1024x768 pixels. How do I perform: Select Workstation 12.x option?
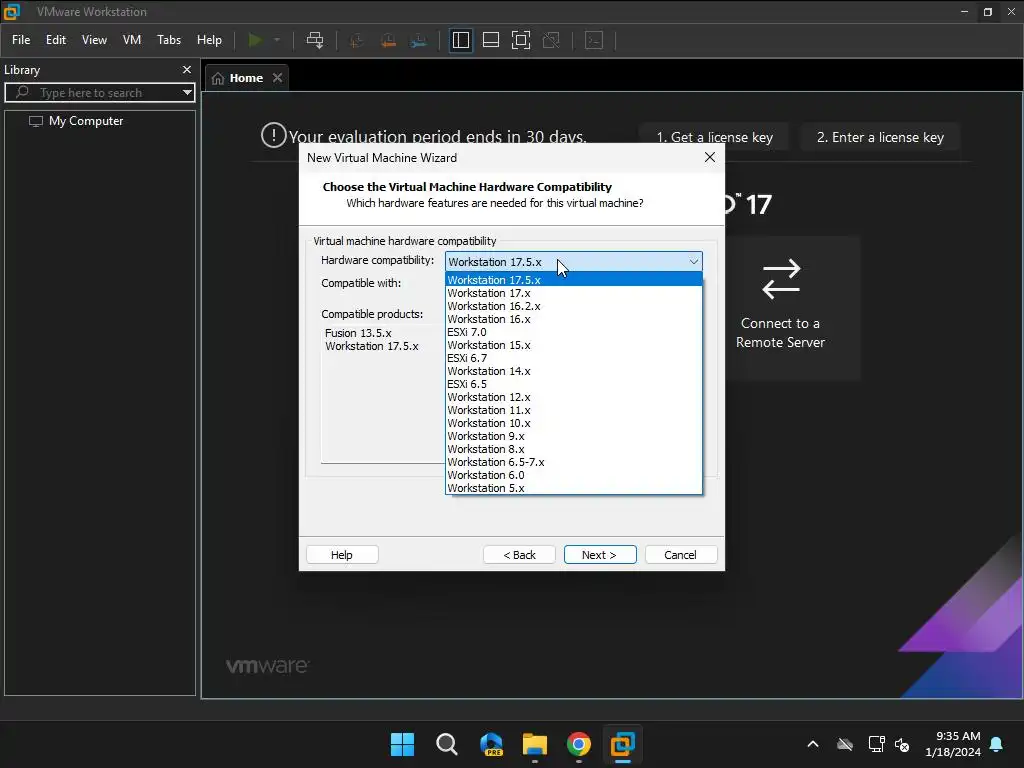click(x=573, y=397)
